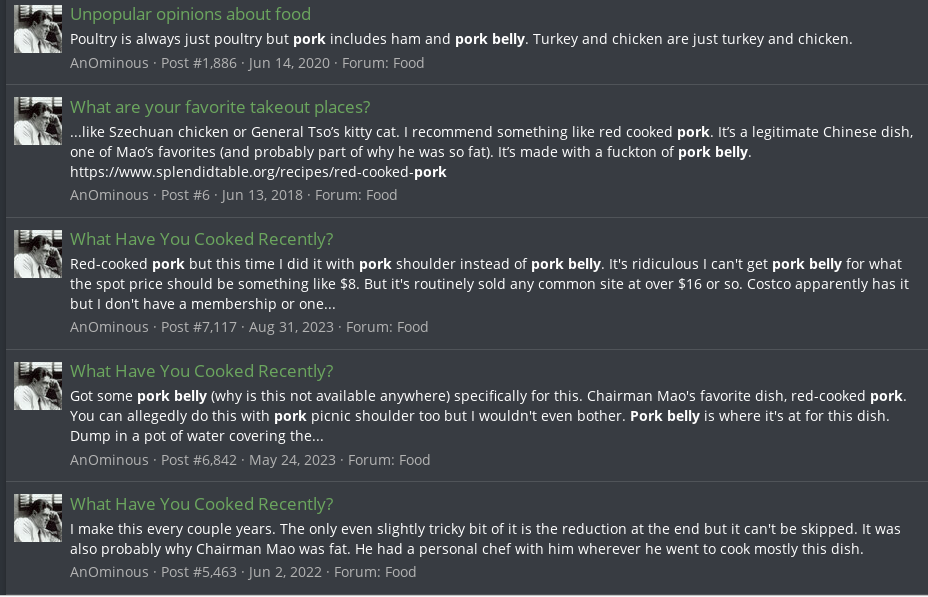The width and height of the screenshot is (928, 597).
Task: Open AnOminous's profile from the Post #1,886 result
Action: (x=109, y=63)
